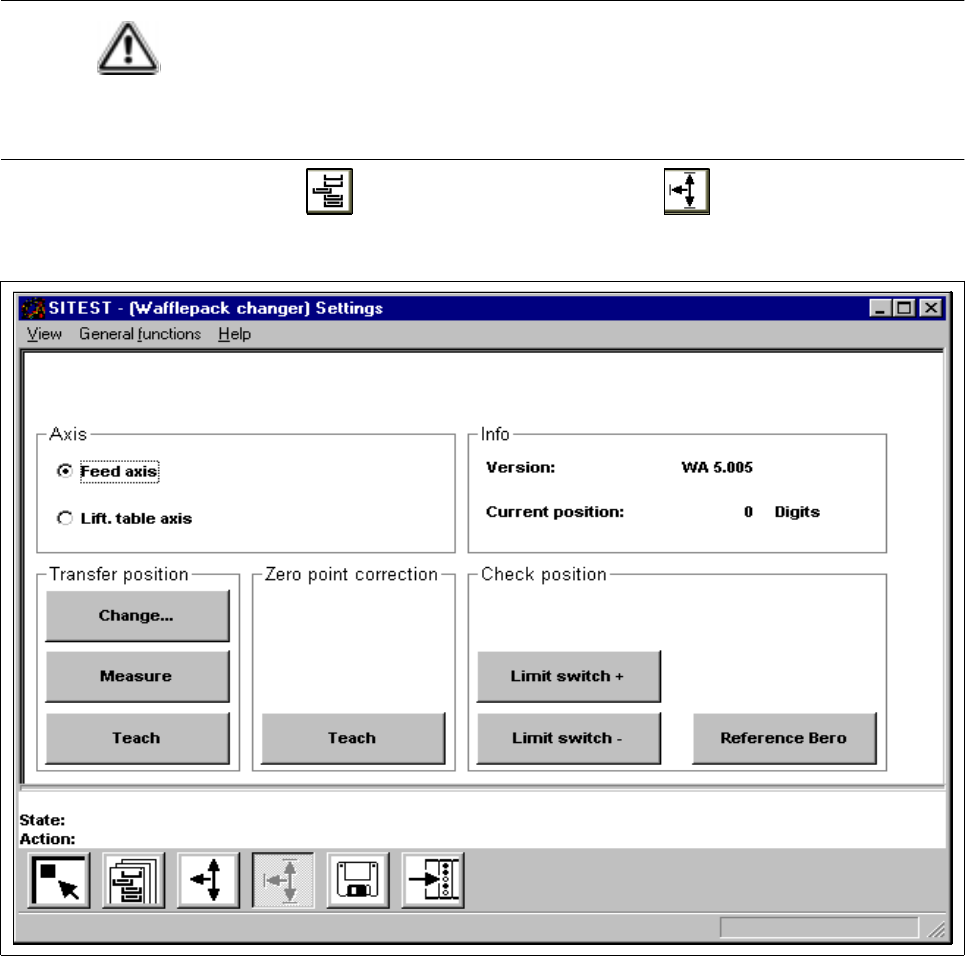Click the window resize grip corner
Screen dimensions: 965x956
click(936, 929)
